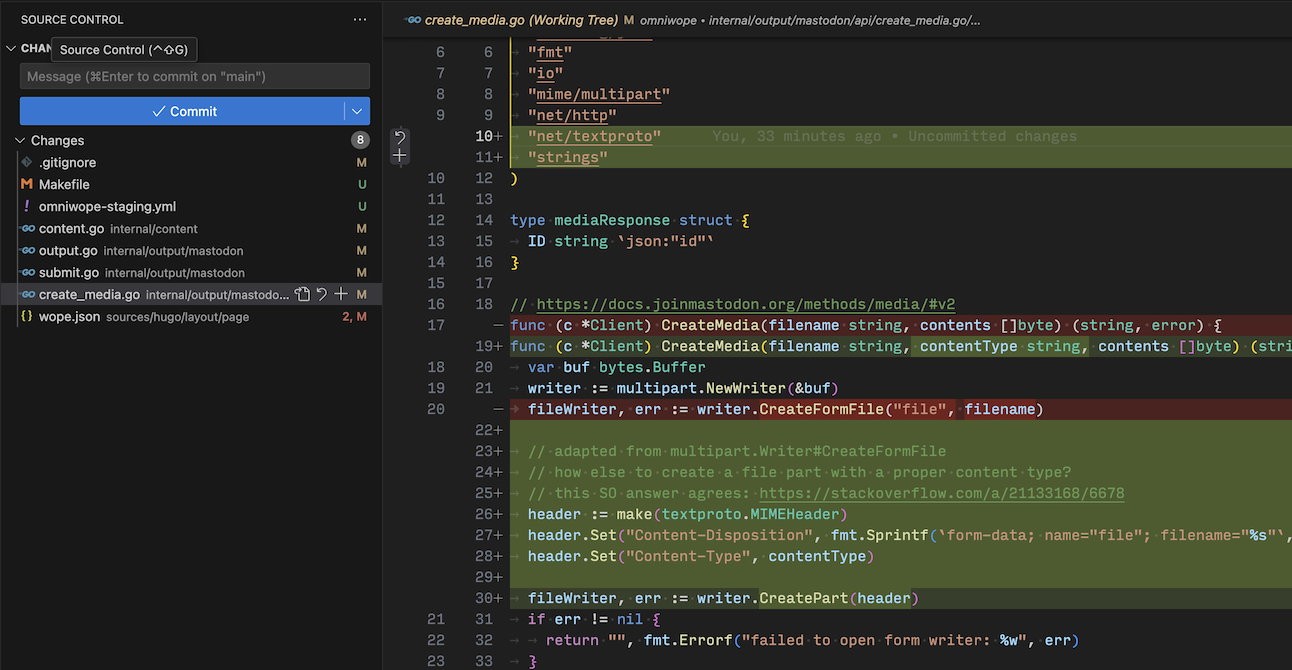1292x670 pixels.
Task: Discard changes icon for create_media.go
Action: 322,294
